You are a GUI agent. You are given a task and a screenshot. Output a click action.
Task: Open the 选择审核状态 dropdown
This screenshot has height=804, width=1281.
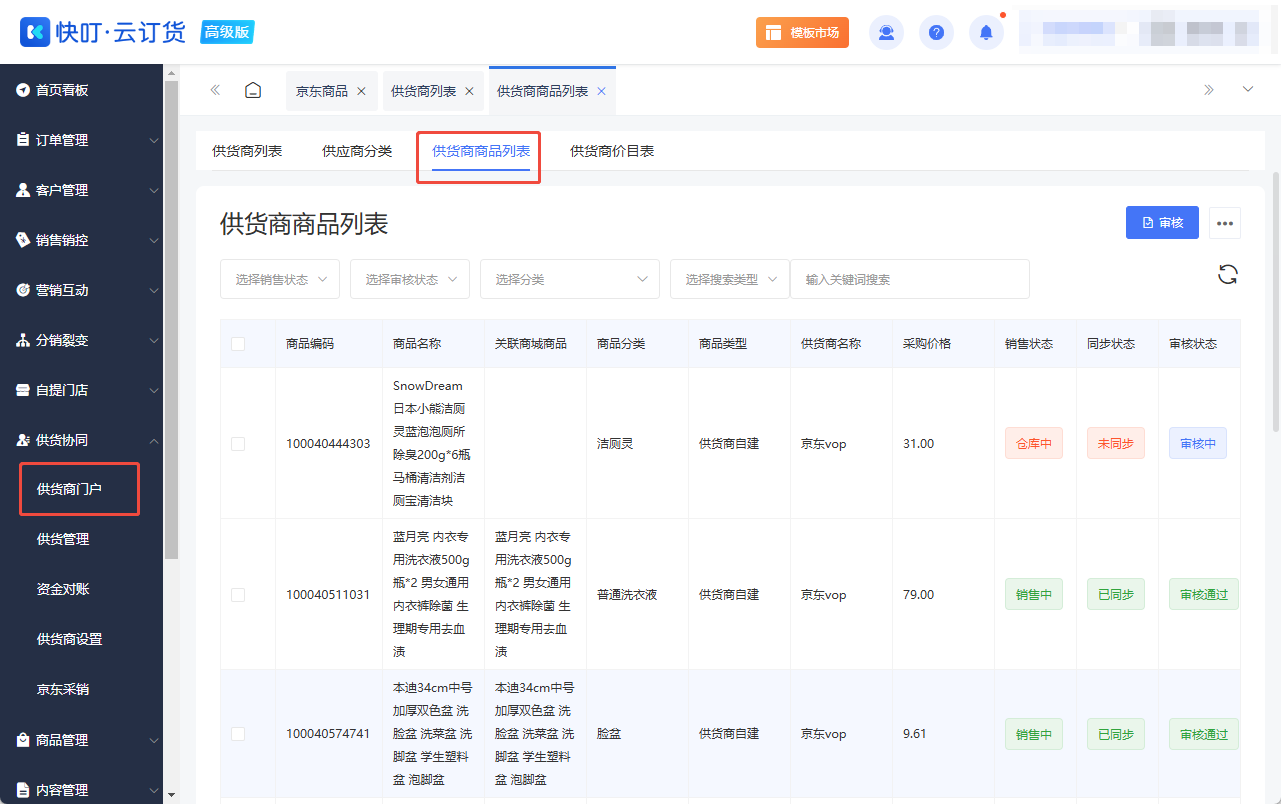pyautogui.click(x=410, y=279)
